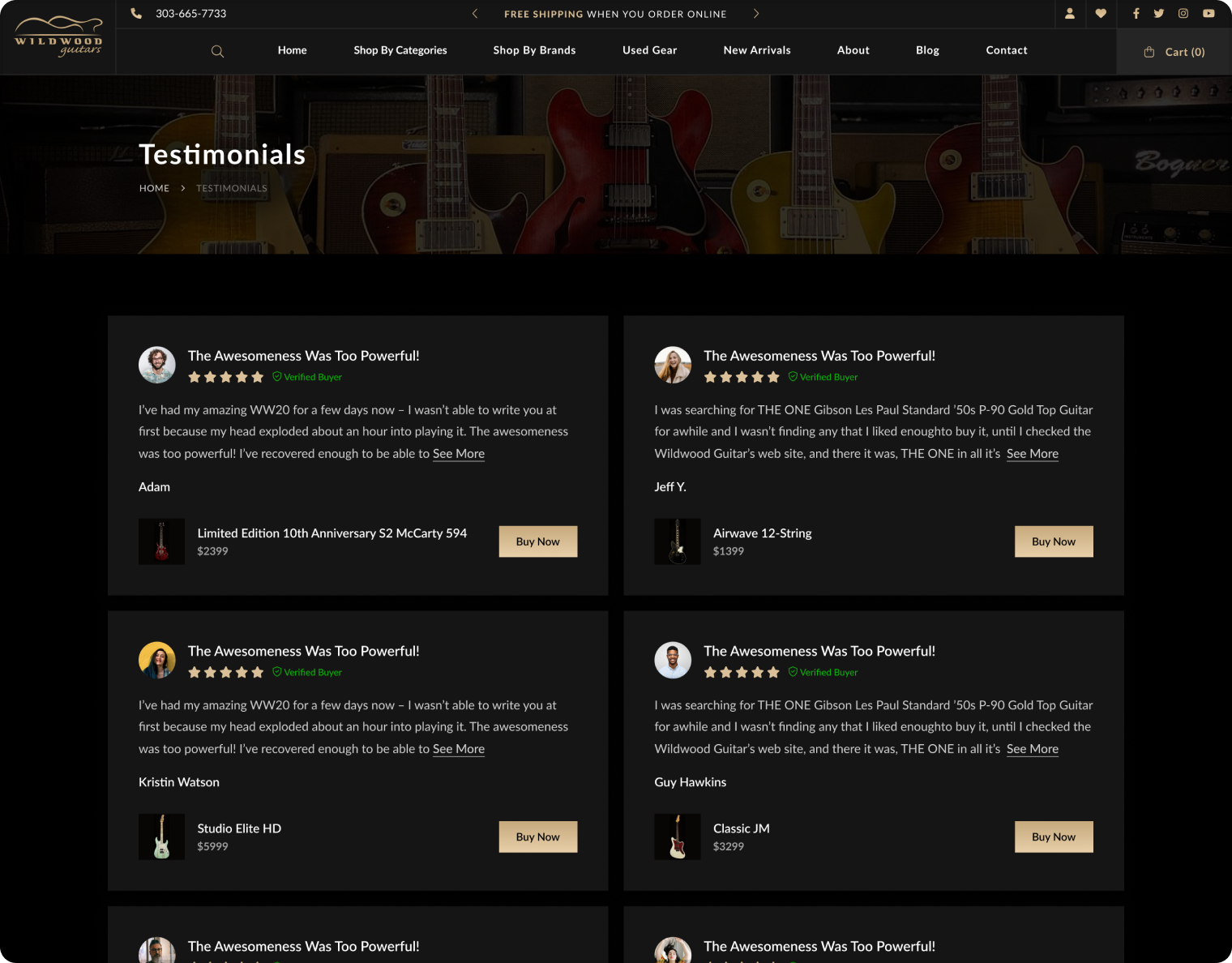The height and width of the screenshot is (963, 1232).
Task: Open New Arrivals menu item
Action: point(757,50)
